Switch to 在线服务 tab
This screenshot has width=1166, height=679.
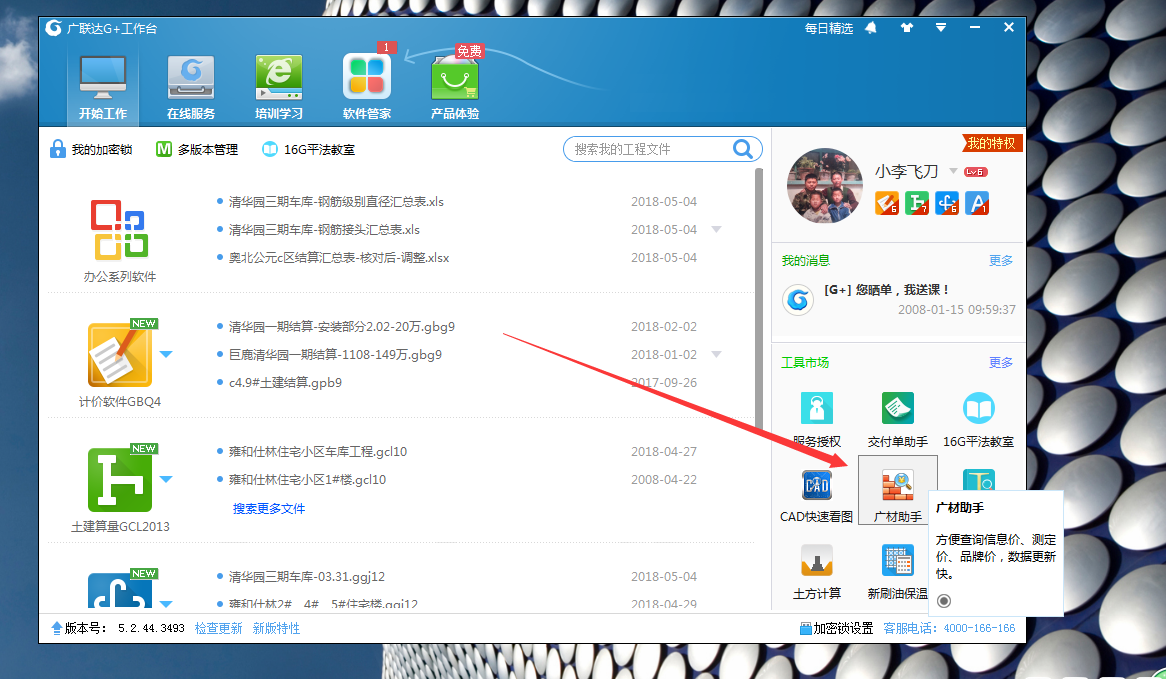191,87
